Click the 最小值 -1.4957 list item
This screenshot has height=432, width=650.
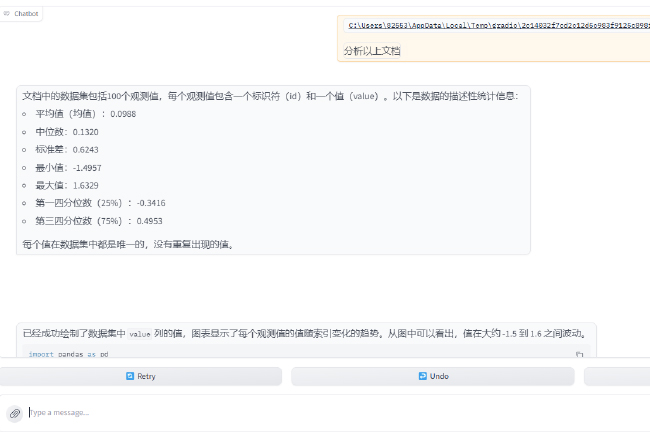(x=68, y=168)
